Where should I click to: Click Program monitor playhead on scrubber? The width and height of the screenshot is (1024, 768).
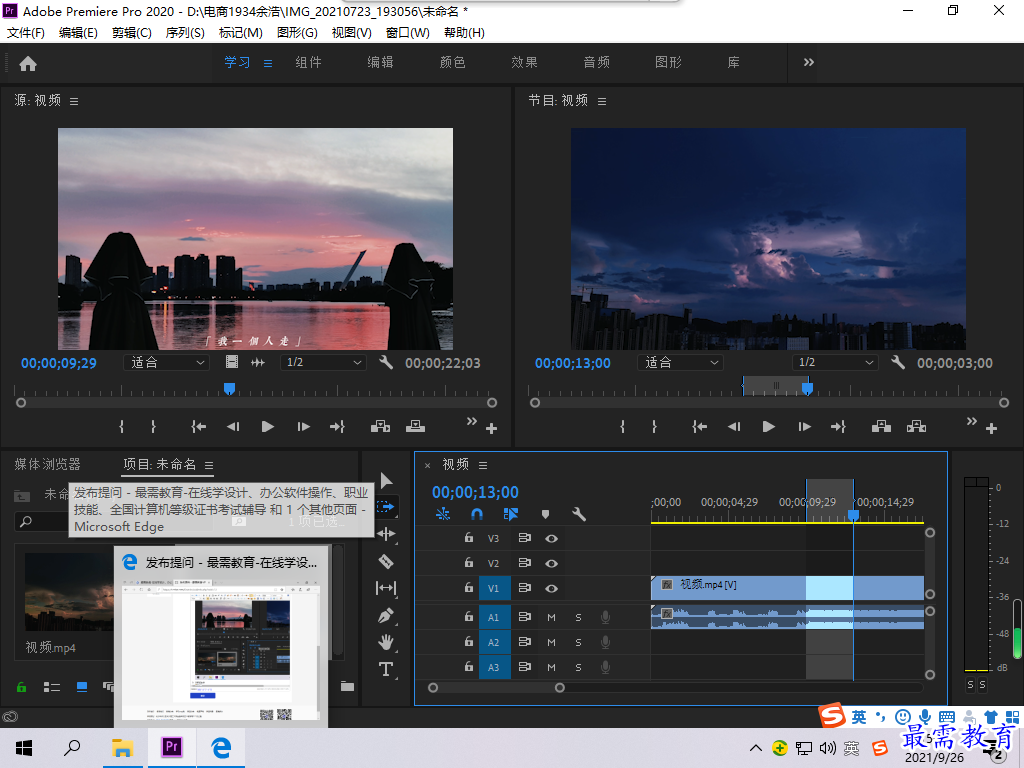pos(807,389)
